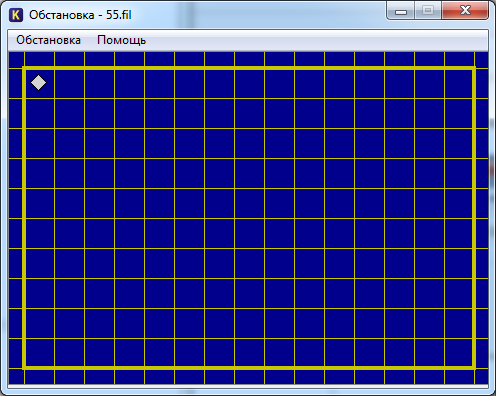Close the 55.fil window

click(x=465, y=10)
